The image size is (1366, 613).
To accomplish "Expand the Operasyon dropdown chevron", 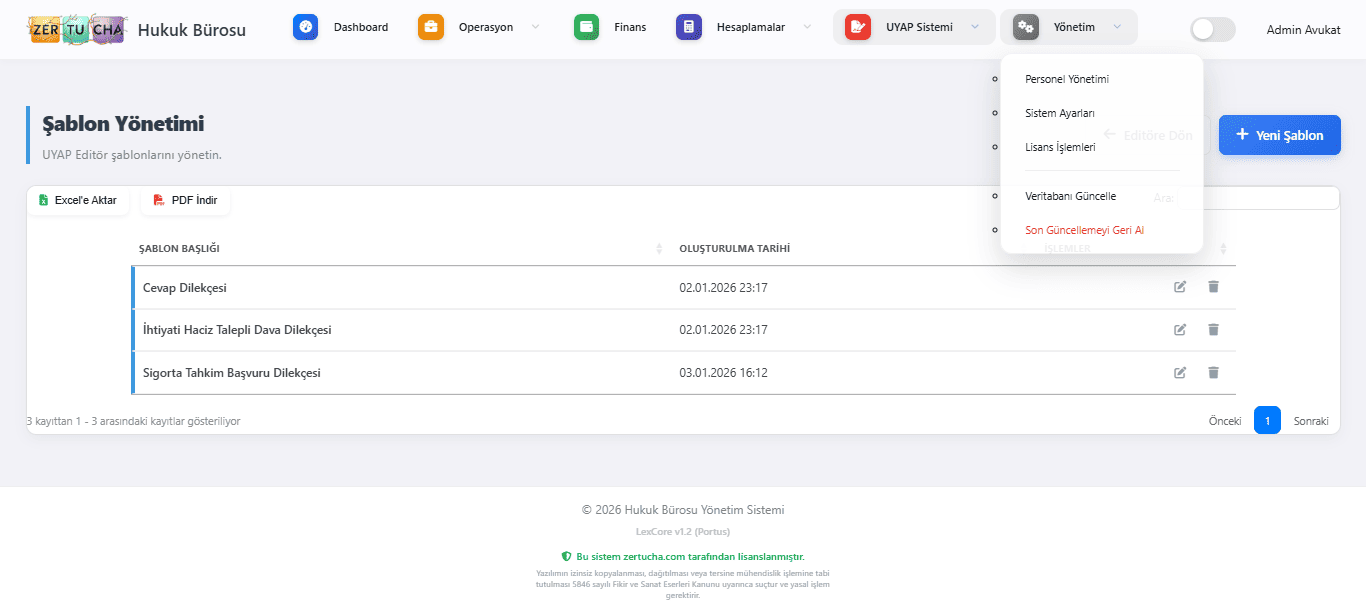I will coord(535,27).
